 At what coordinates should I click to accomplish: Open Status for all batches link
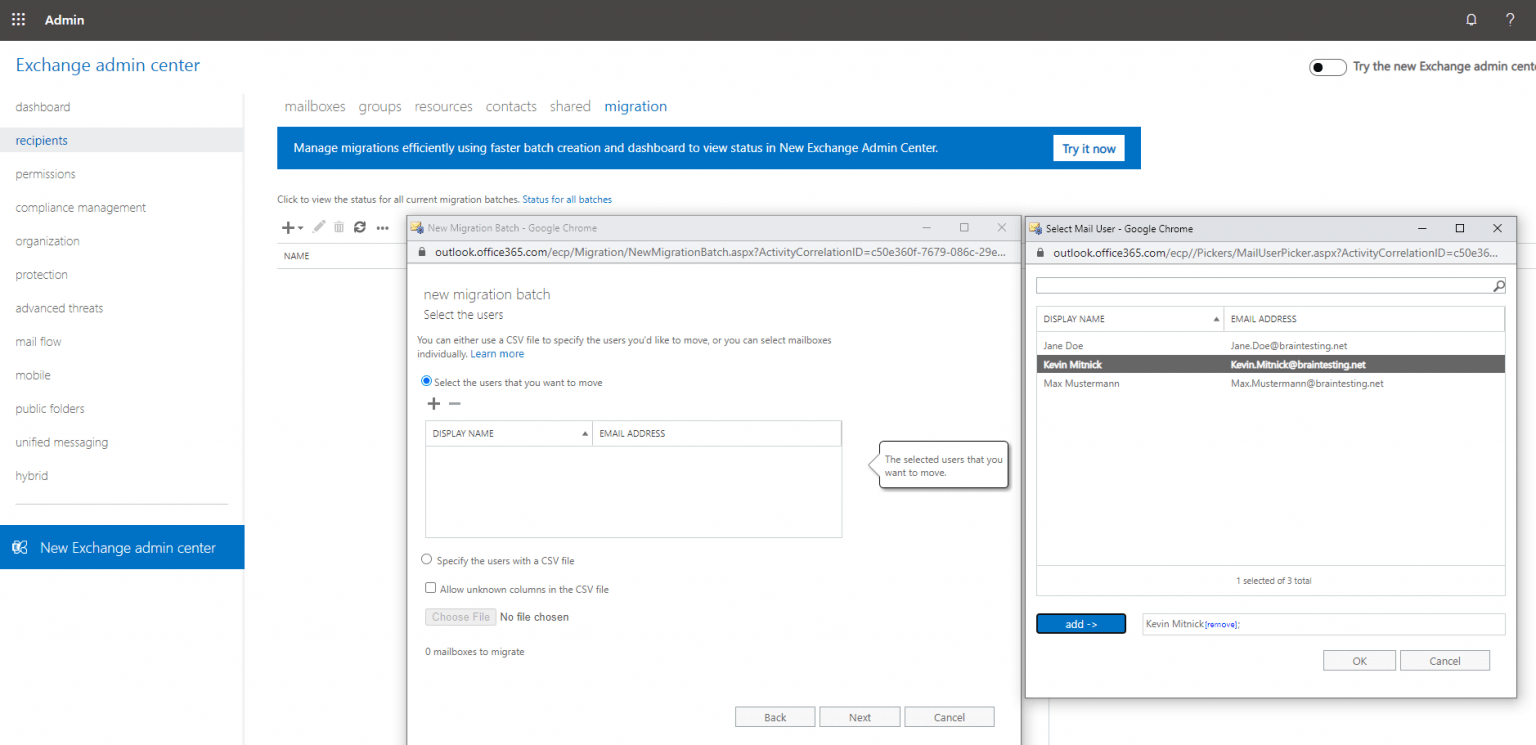(x=567, y=199)
